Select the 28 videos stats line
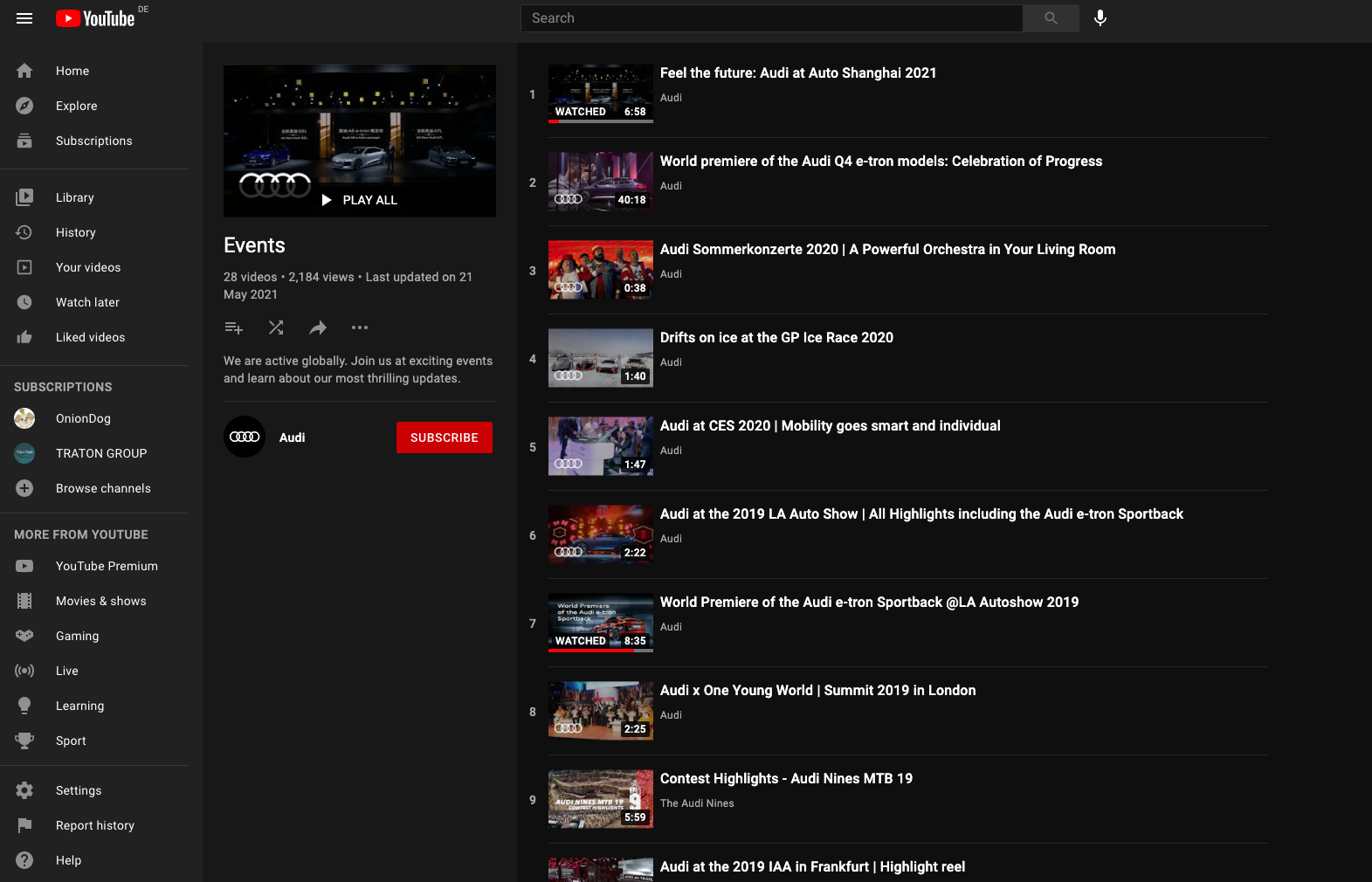The height and width of the screenshot is (882, 1372). (x=348, y=286)
